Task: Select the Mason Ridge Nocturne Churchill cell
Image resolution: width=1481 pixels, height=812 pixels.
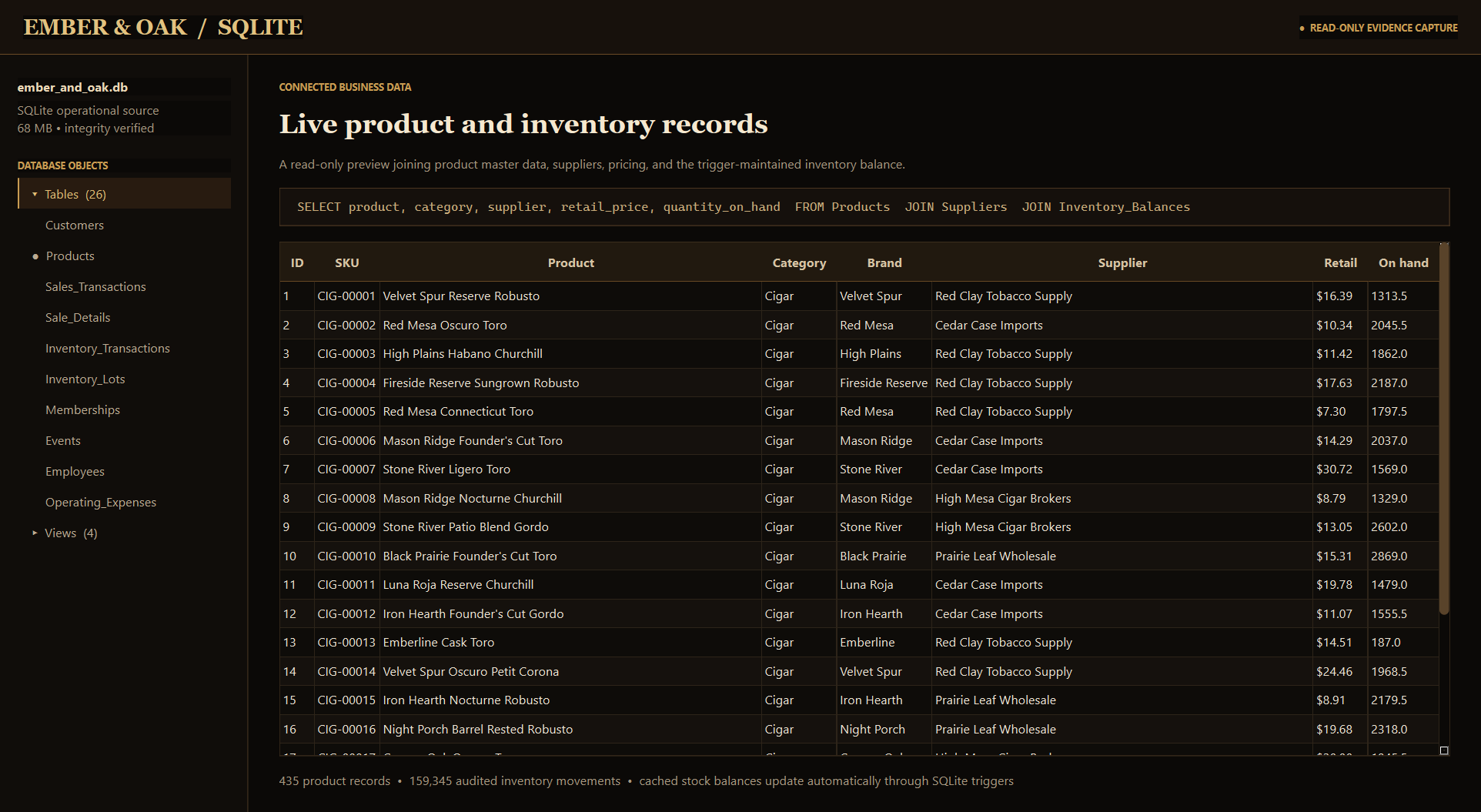Action: (571, 499)
